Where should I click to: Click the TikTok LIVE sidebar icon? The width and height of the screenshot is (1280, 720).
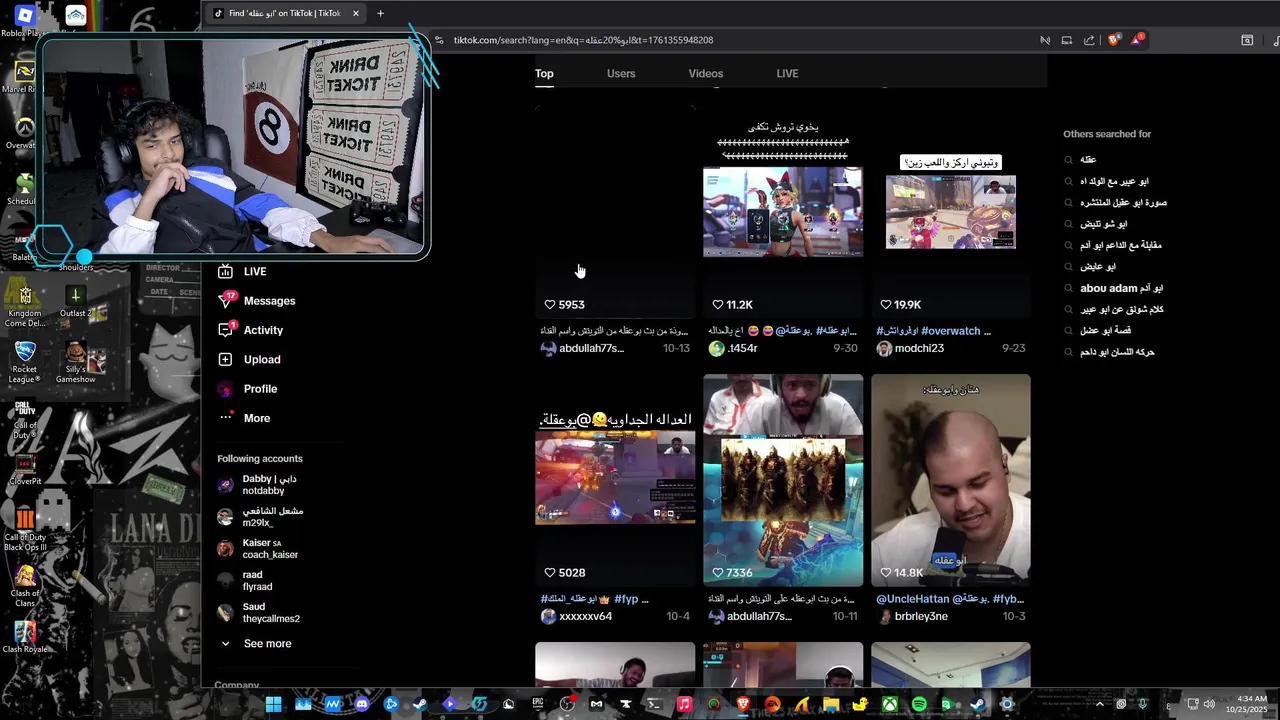pos(225,271)
